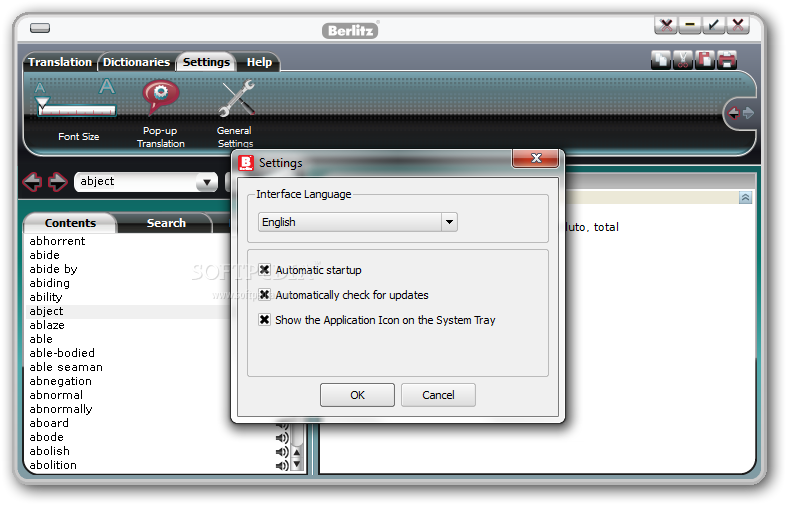The width and height of the screenshot is (787, 505).
Task: Click the word input field with abject
Action: click(x=137, y=182)
